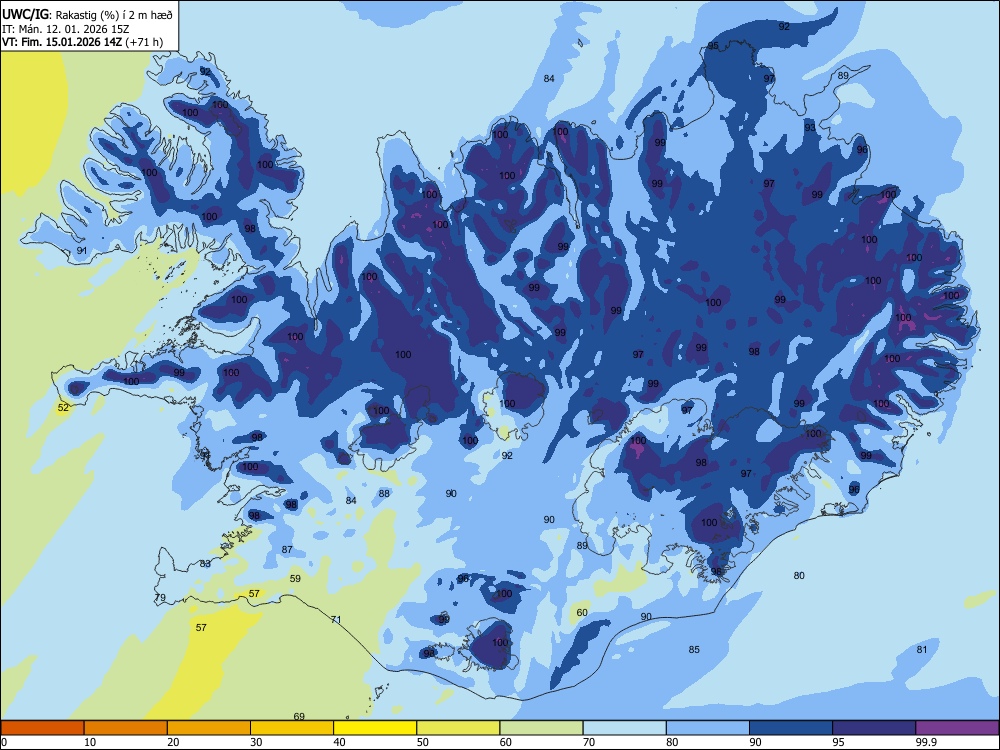1000x750 pixels.
Task: Click the legend tick label '99.9'
Action: [926, 742]
